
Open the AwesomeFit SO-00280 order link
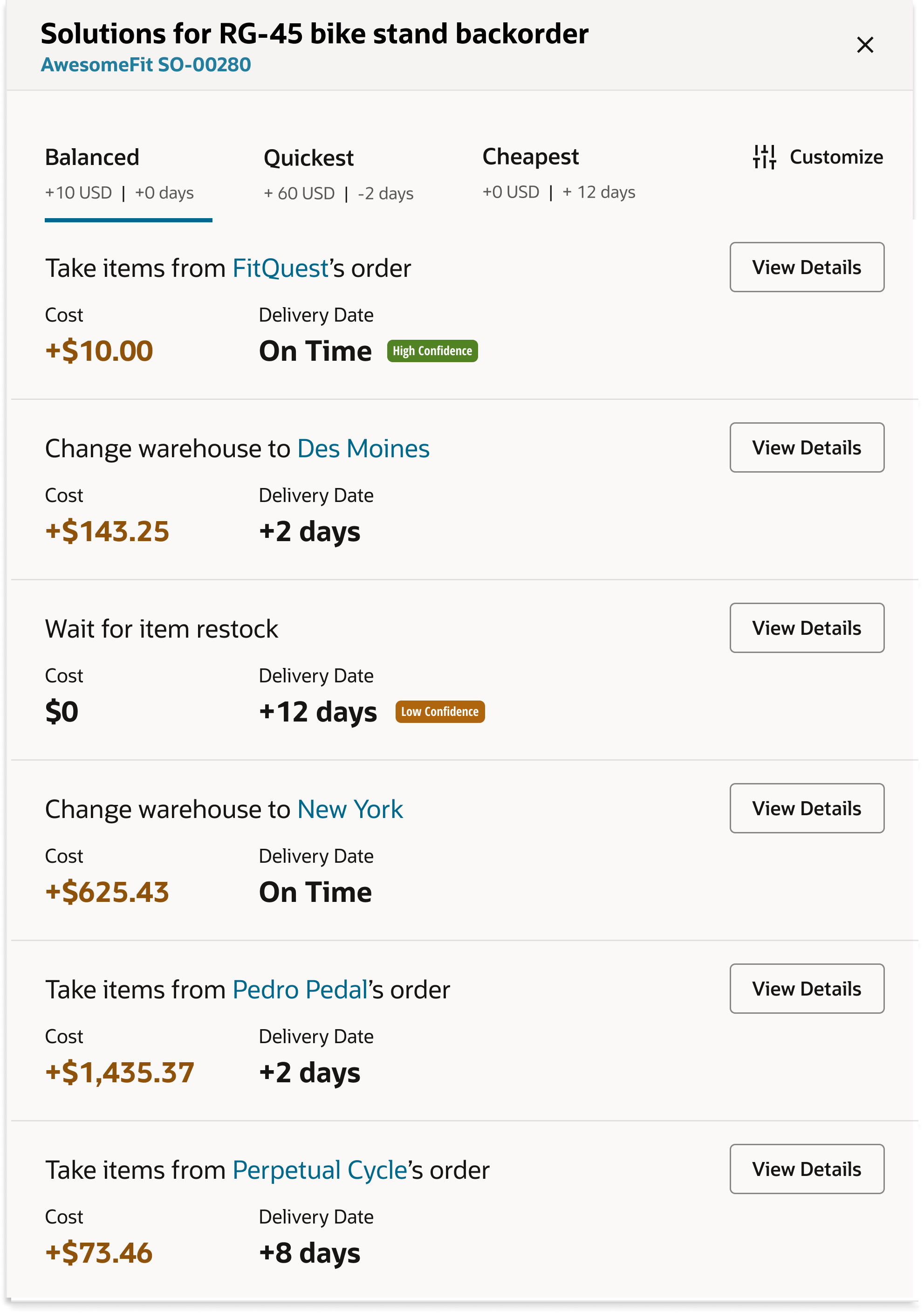pyautogui.click(x=146, y=65)
